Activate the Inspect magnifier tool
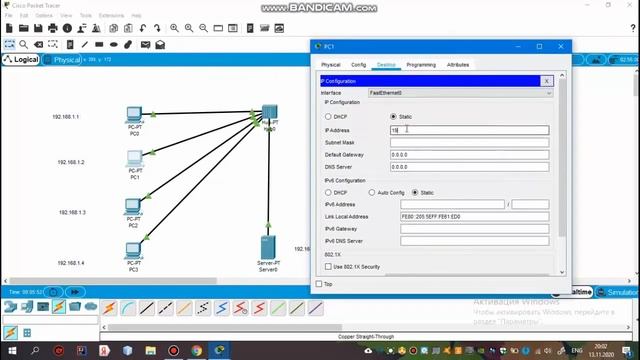The height and width of the screenshot is (360, 640). click(x=24, y=44)
